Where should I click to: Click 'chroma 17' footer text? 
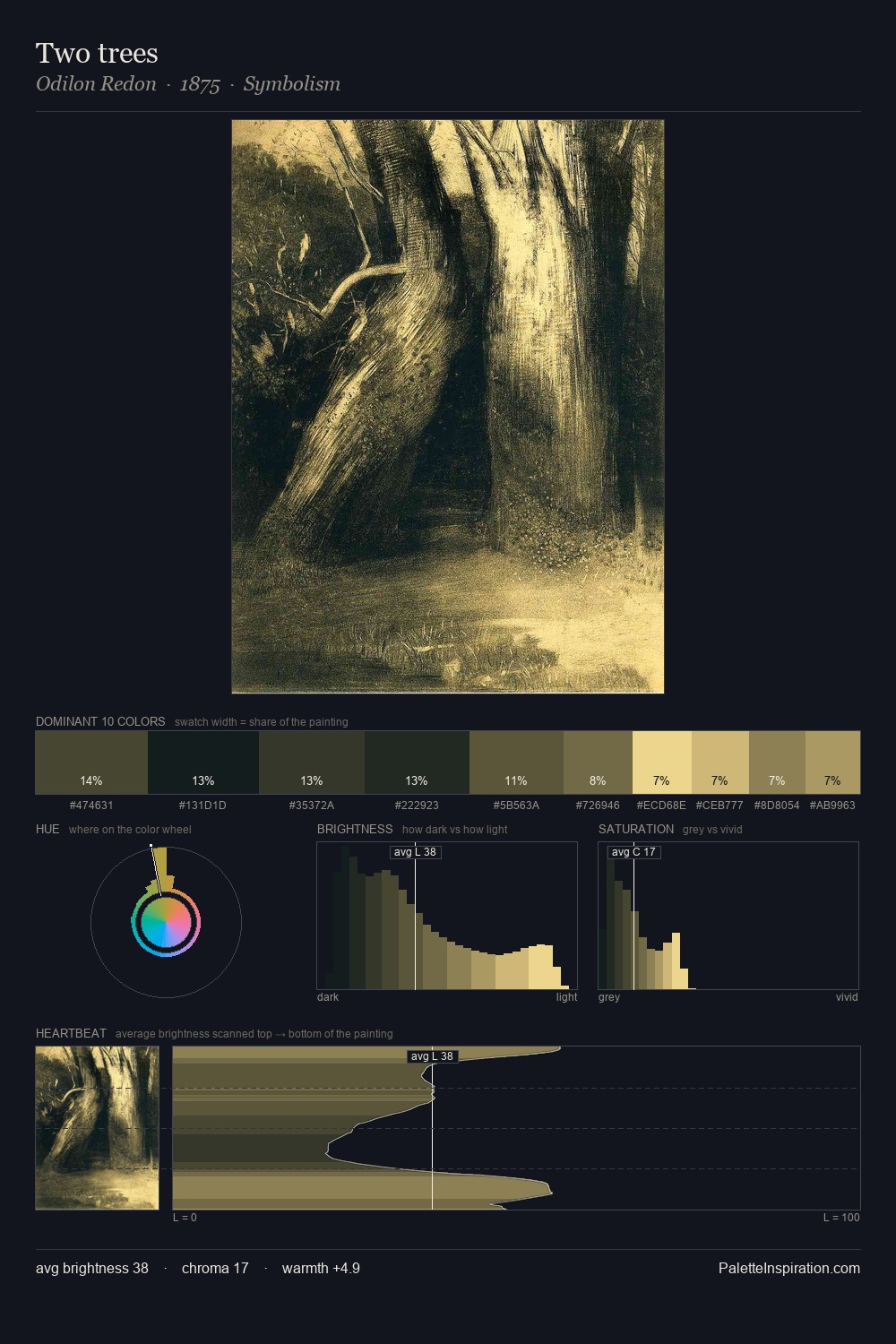[215, 1269]
